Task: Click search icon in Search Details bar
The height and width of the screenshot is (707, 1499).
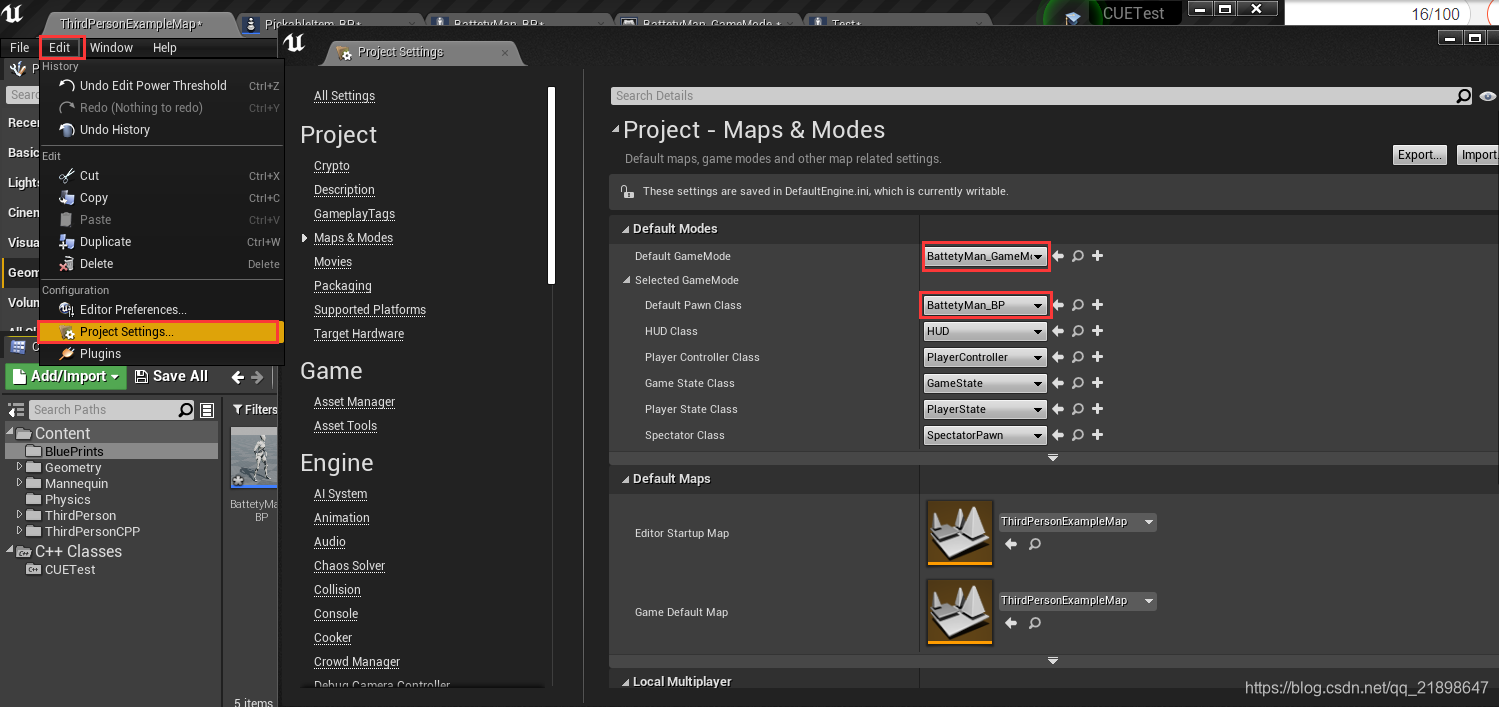Action: (1464, 96)
